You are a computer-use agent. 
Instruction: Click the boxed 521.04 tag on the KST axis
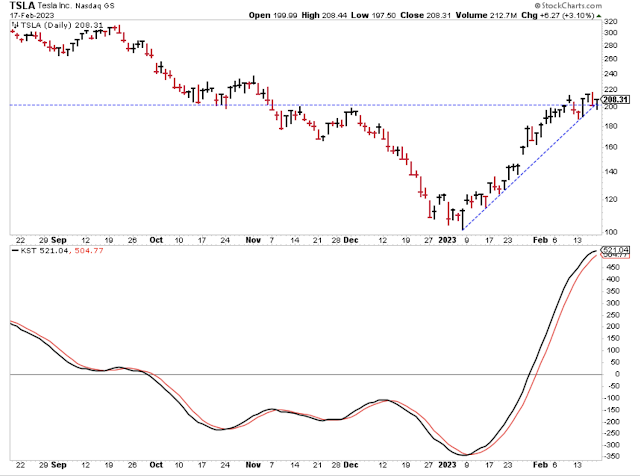click(x=616, y=249)
